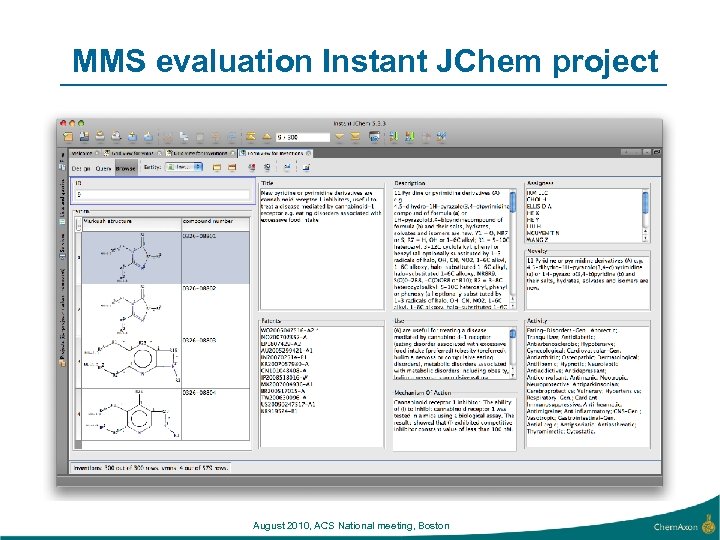Select the third Markush structure with bicyclic ring
This screenshot has height=540, width=720.
[x=132, y=362]
